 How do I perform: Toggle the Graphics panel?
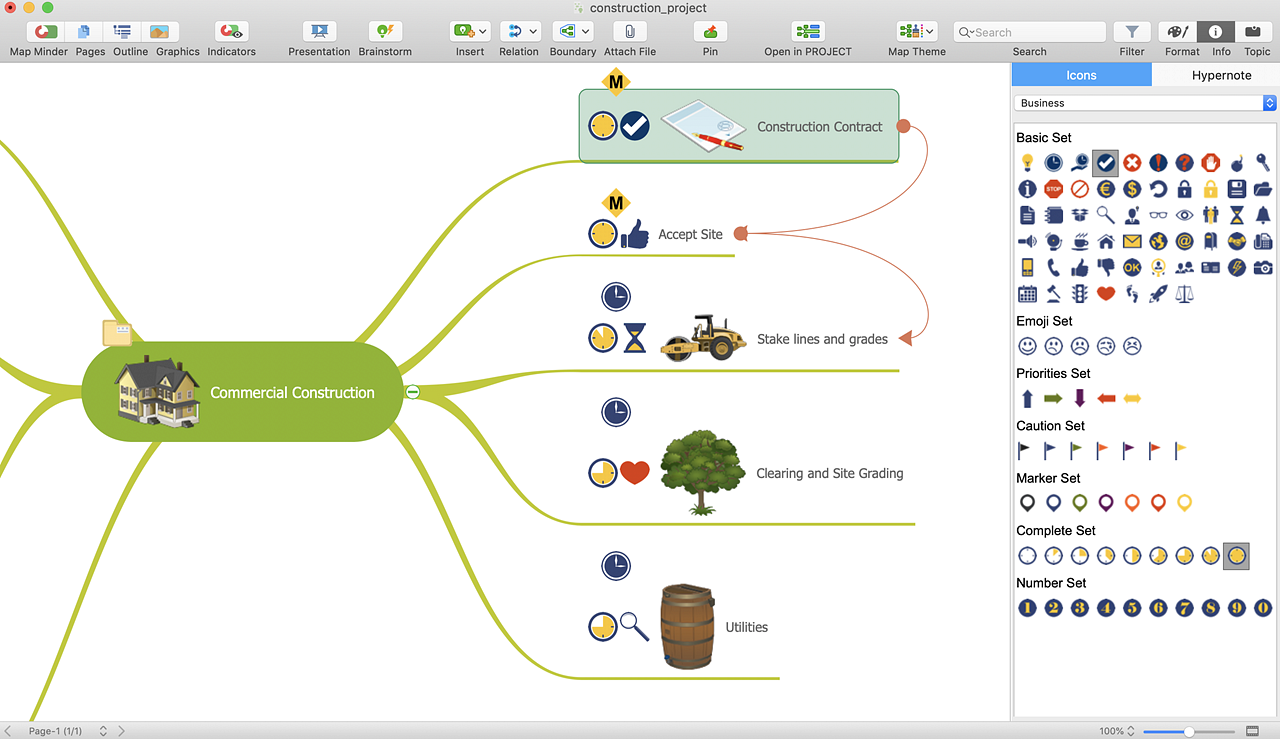click(160, 32)
